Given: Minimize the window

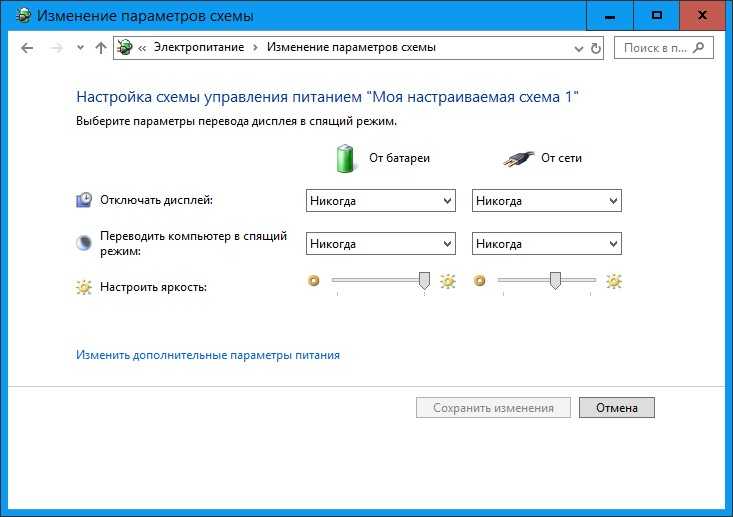Looking at the screenshot, I should pos(610,16).
